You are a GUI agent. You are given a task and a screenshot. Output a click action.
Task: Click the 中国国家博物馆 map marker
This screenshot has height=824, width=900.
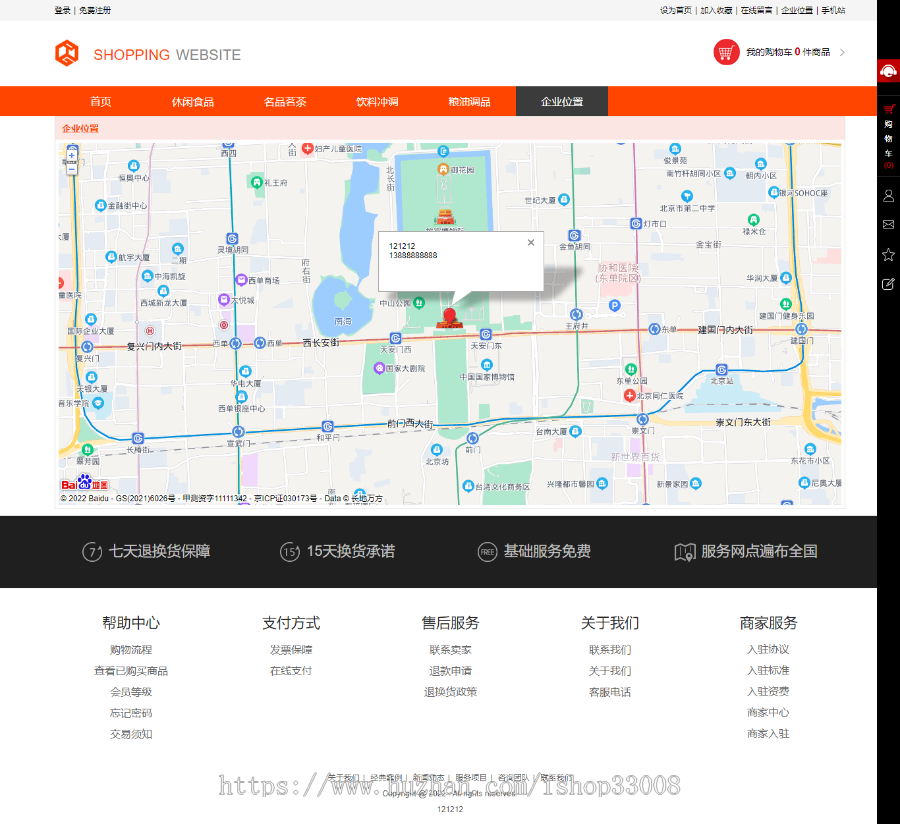click(487, 365)
